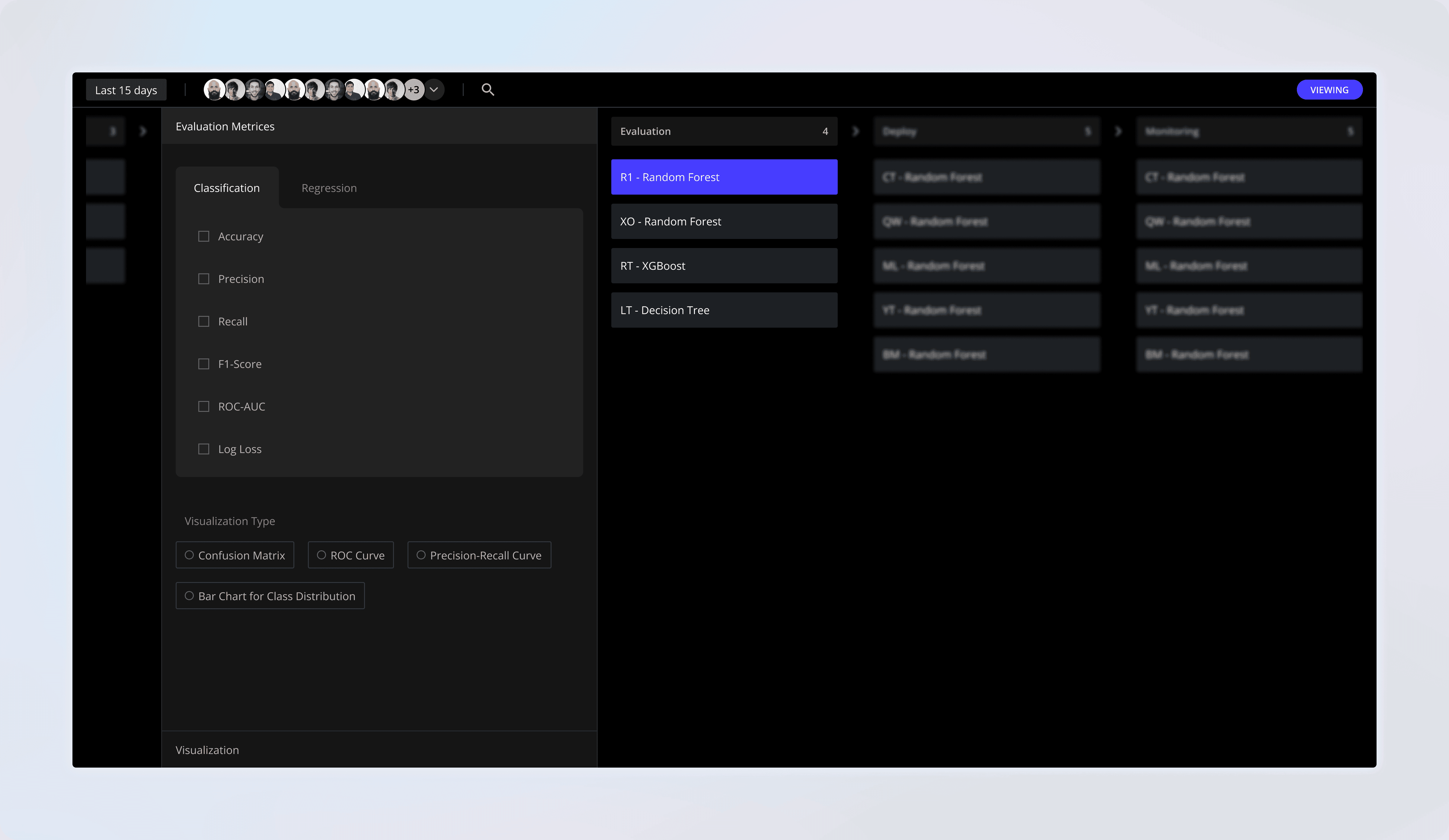The width and height of the screenshot is (1449, 840).
Task: Click the +3 more users avatar
Action: point(414,90)
